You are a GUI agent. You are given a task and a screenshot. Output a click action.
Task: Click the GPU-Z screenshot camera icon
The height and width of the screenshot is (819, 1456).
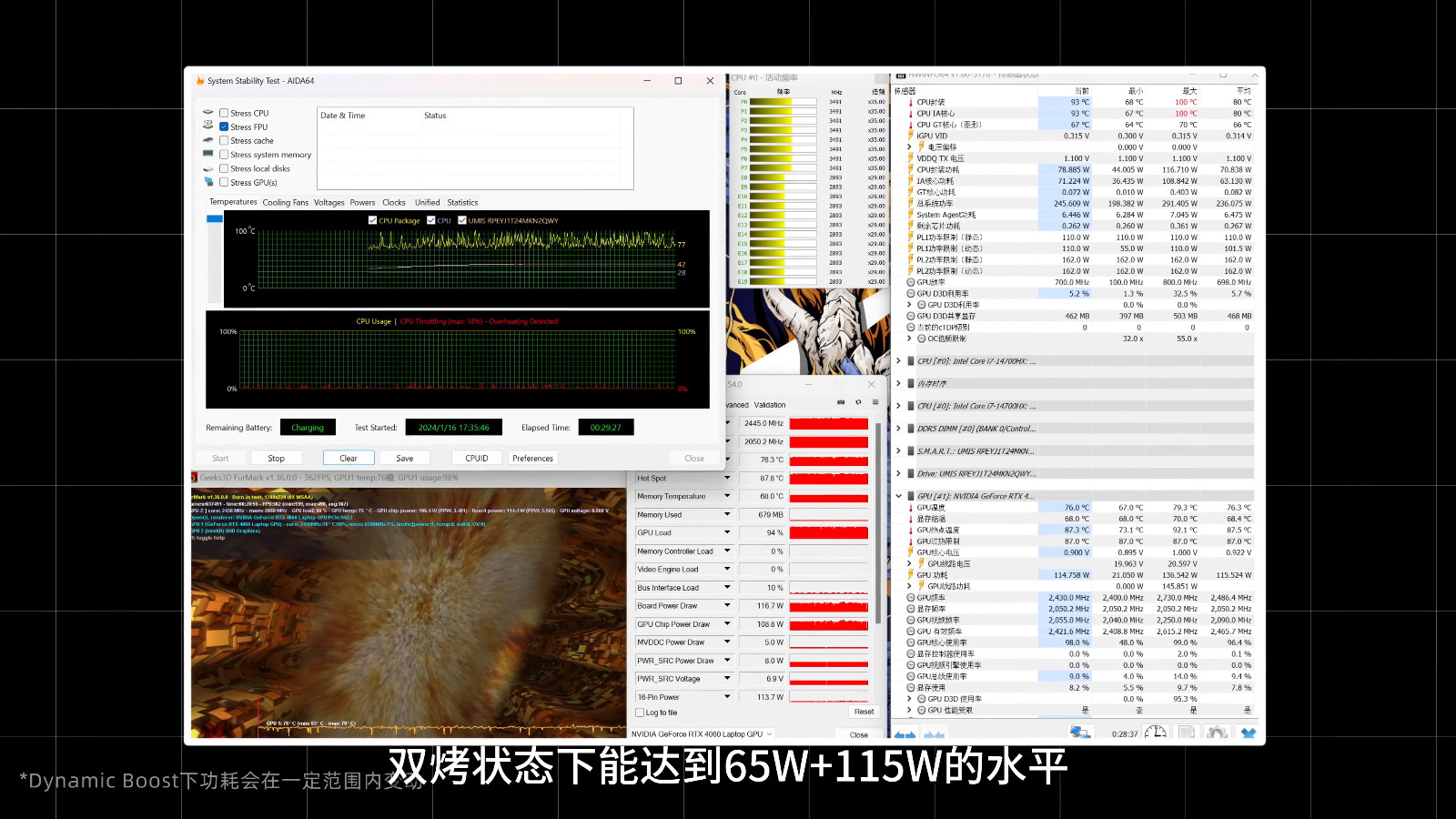[841, 402]
